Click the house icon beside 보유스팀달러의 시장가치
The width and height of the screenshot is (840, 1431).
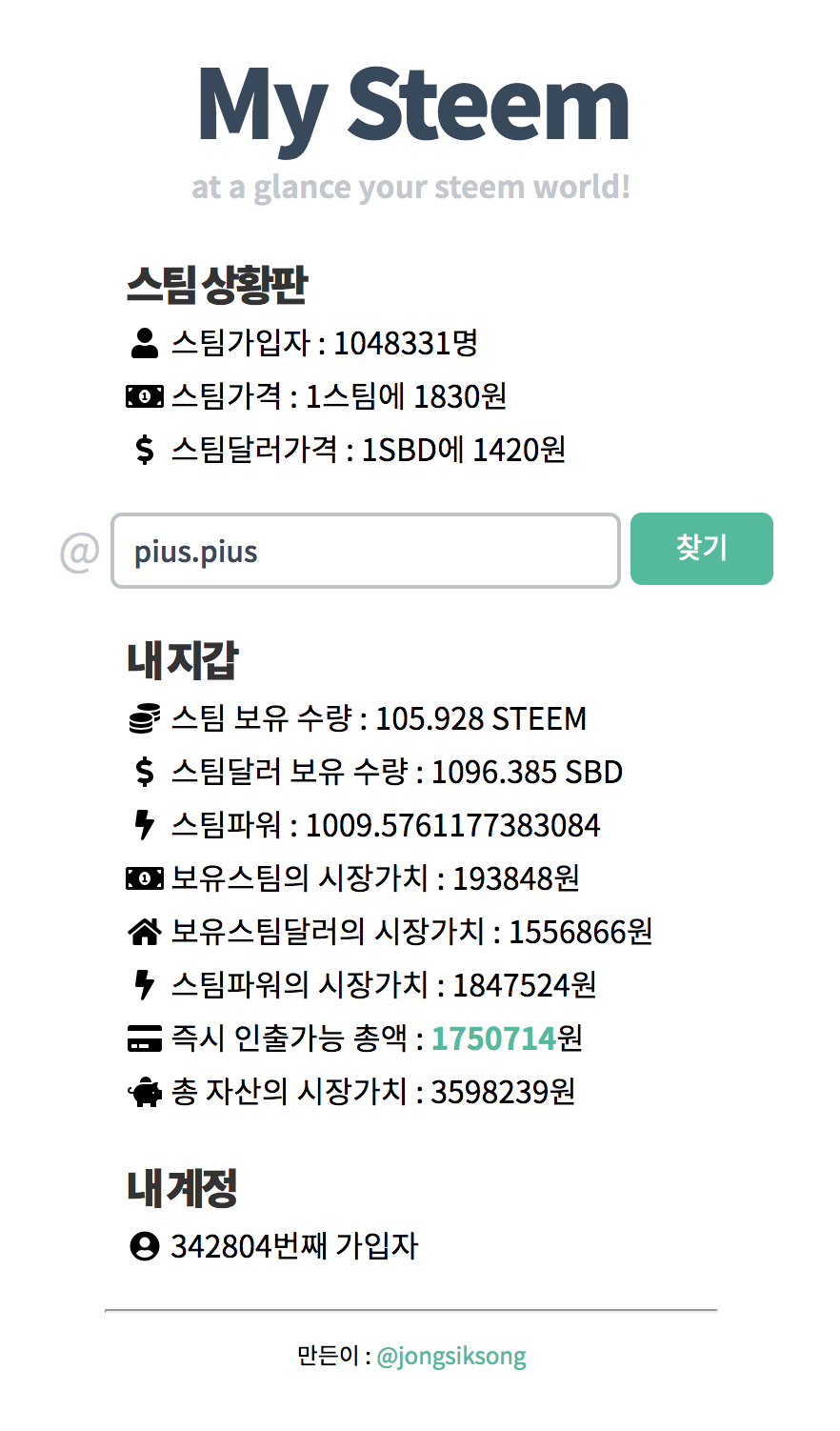point(144,932)
